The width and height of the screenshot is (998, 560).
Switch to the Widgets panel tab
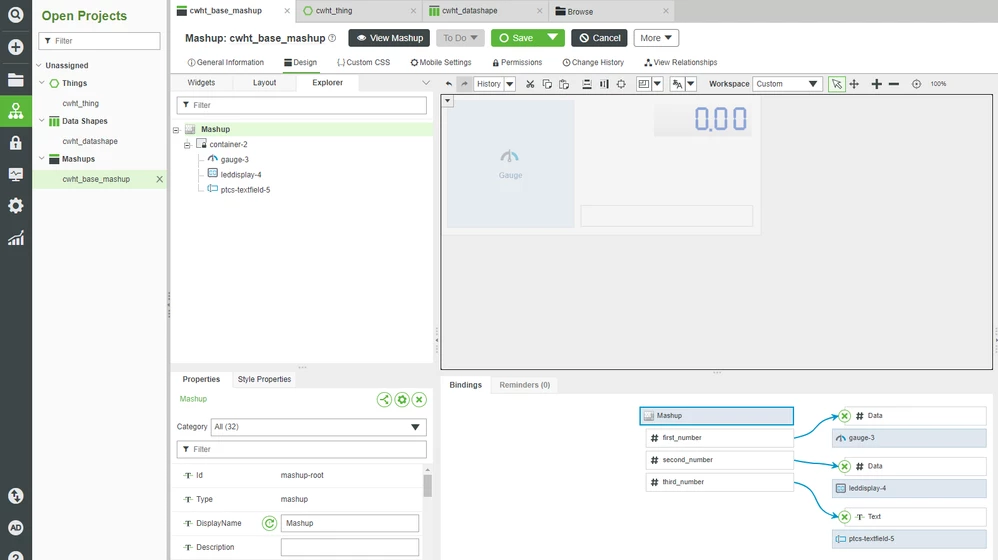[x=201, y=83]
